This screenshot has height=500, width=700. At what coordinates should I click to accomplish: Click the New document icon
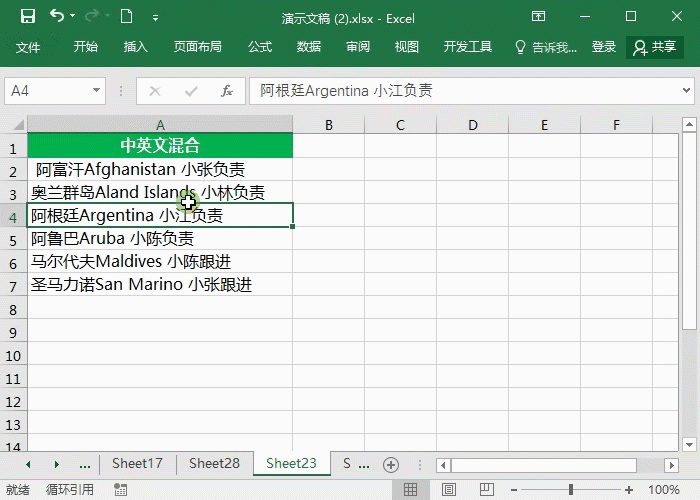point(126,17)
